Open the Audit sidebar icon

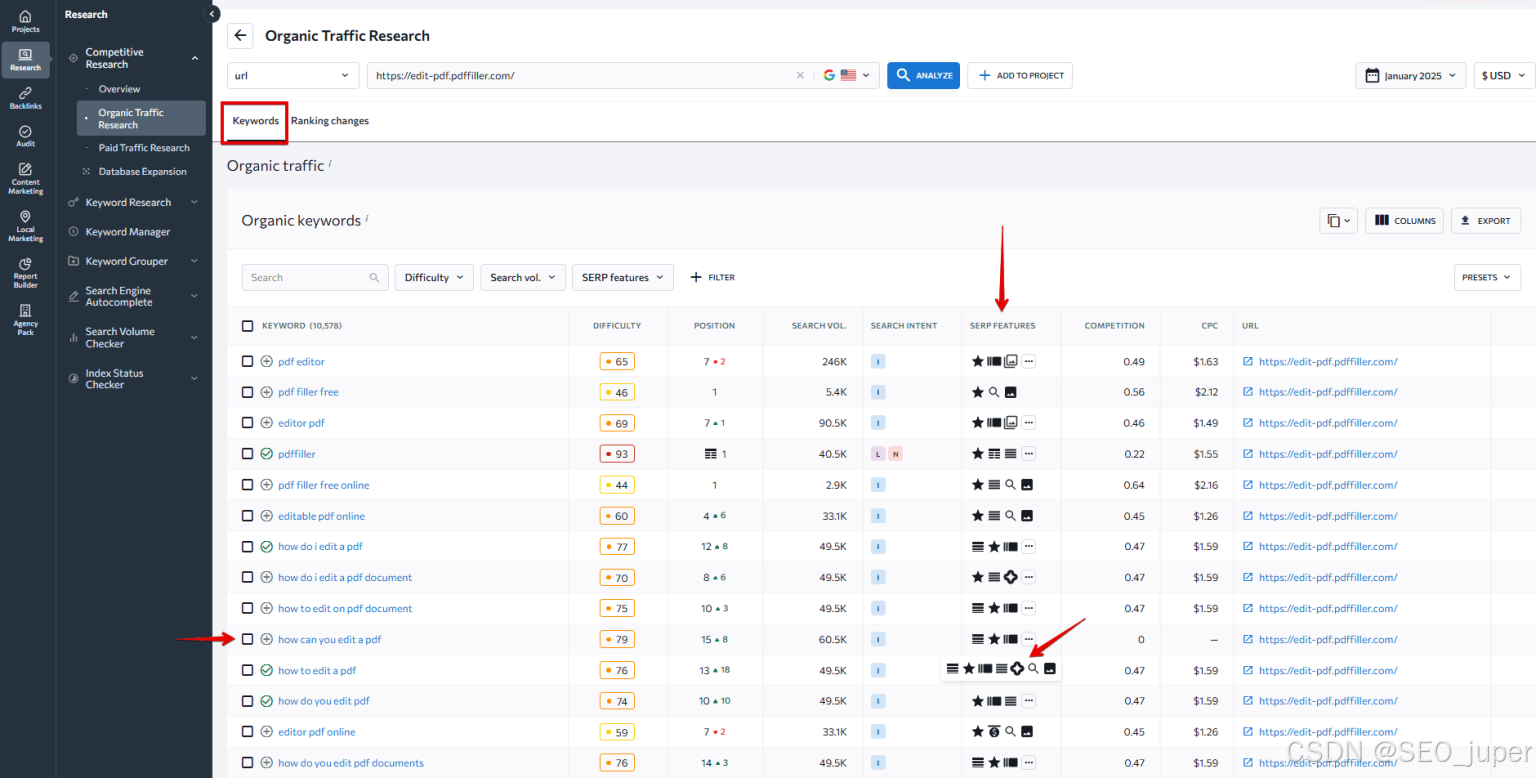click(25, 136)
